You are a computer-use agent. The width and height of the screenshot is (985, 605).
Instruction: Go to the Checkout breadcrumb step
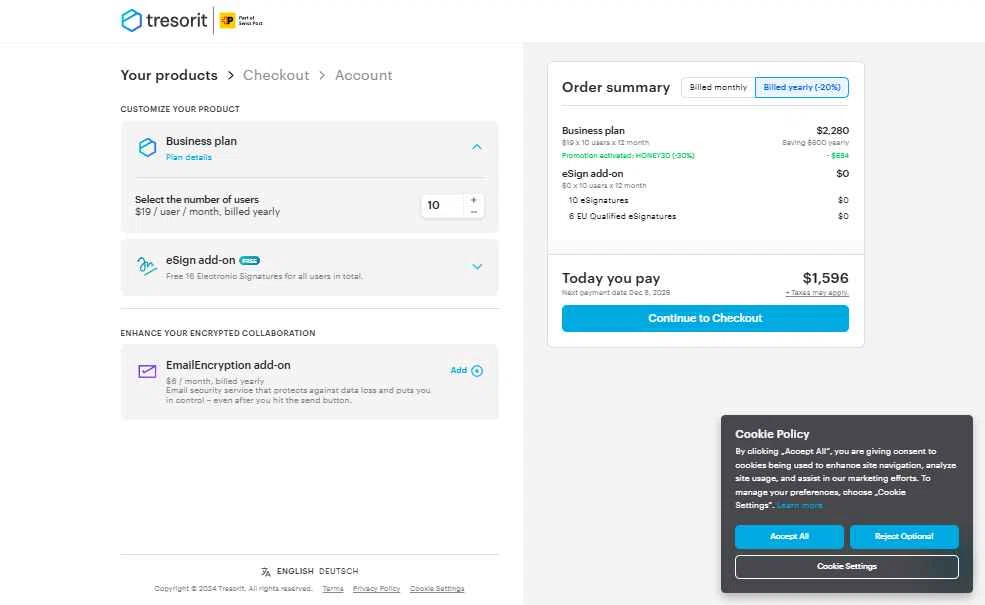[x=276, y=75]
